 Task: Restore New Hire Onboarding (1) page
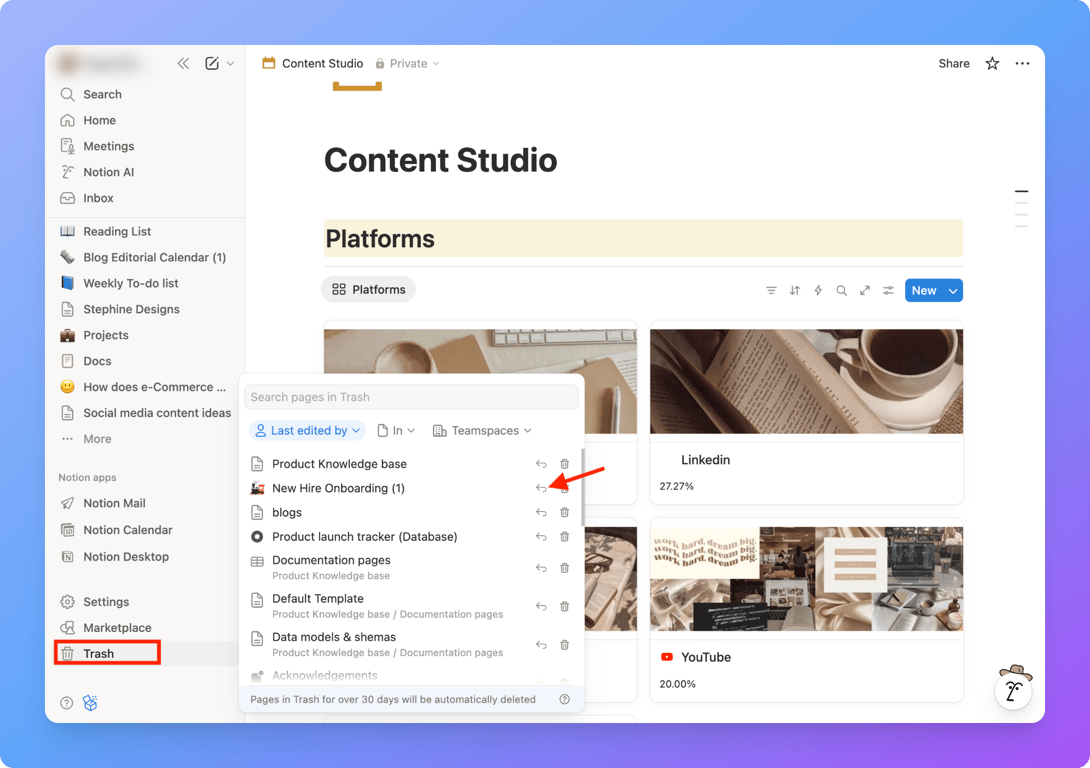541,488
